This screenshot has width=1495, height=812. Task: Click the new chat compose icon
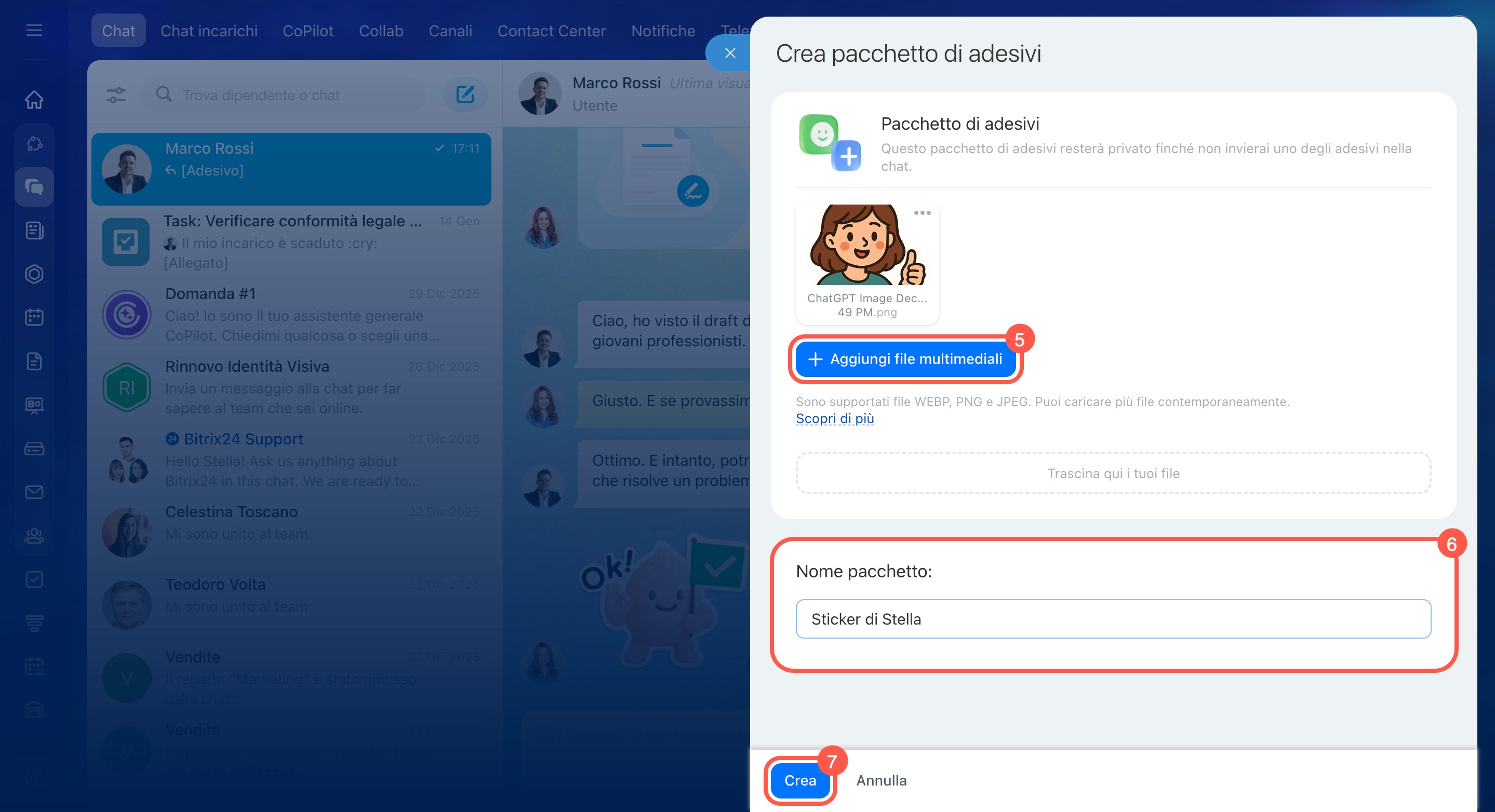click(465, 94)
